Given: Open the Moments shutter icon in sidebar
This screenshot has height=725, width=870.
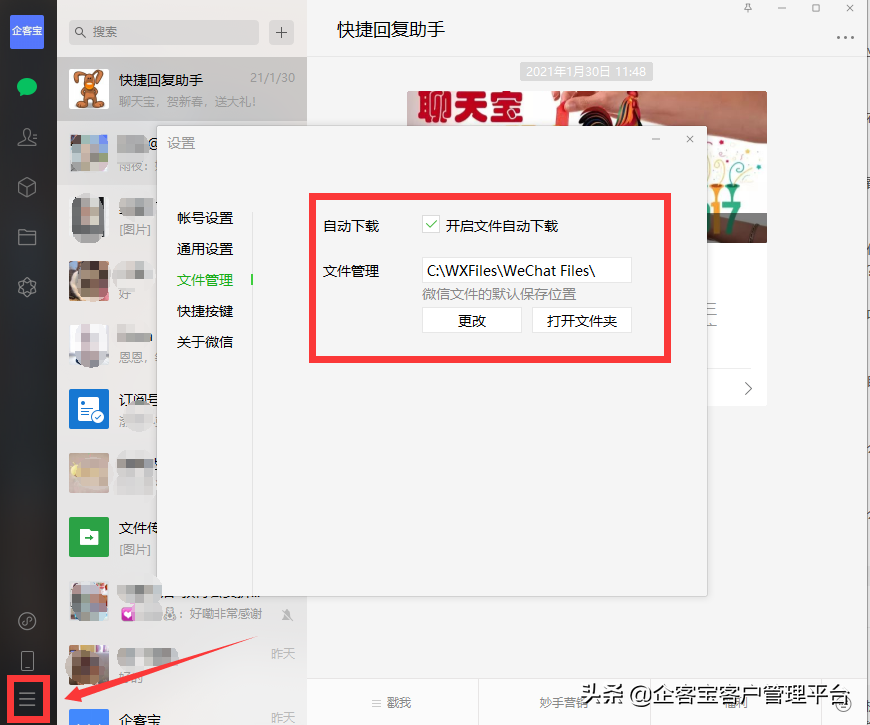Looking at the screenshot, I should point(27,287).
